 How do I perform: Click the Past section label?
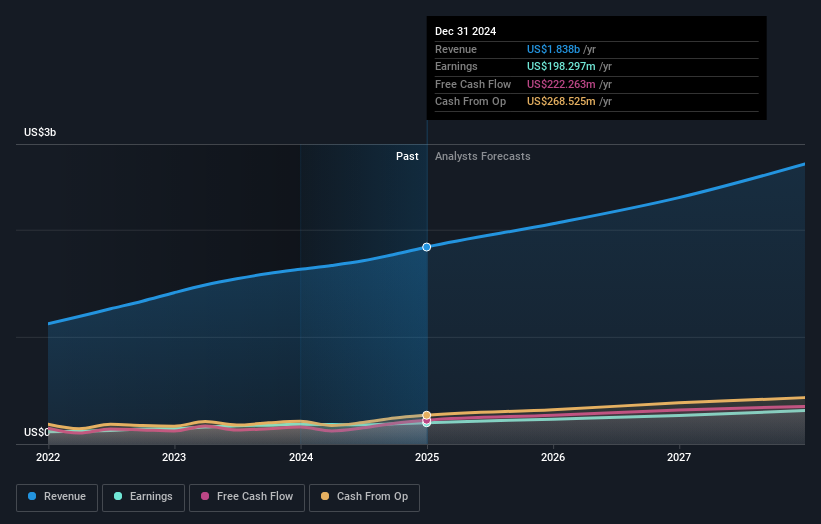coord(407,156)
